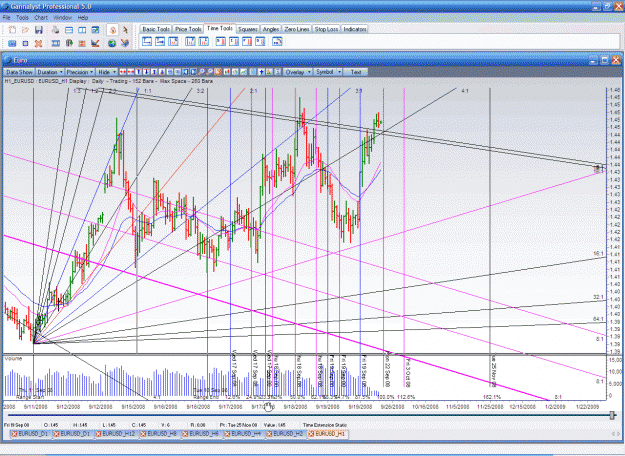Click the 162.1% time extension label
The height and width of the screenshot is (456, 625).
click(492, 397)
